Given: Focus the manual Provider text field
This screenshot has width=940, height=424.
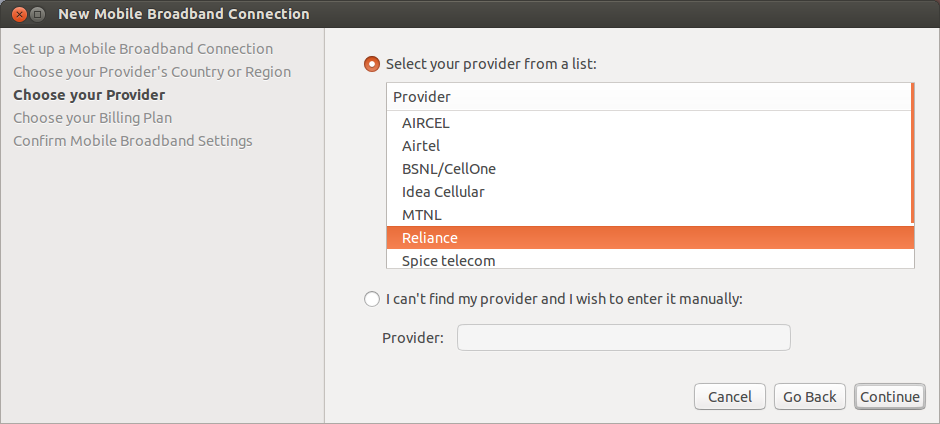Looking at the screenshot, I should [x=623, y=338].
